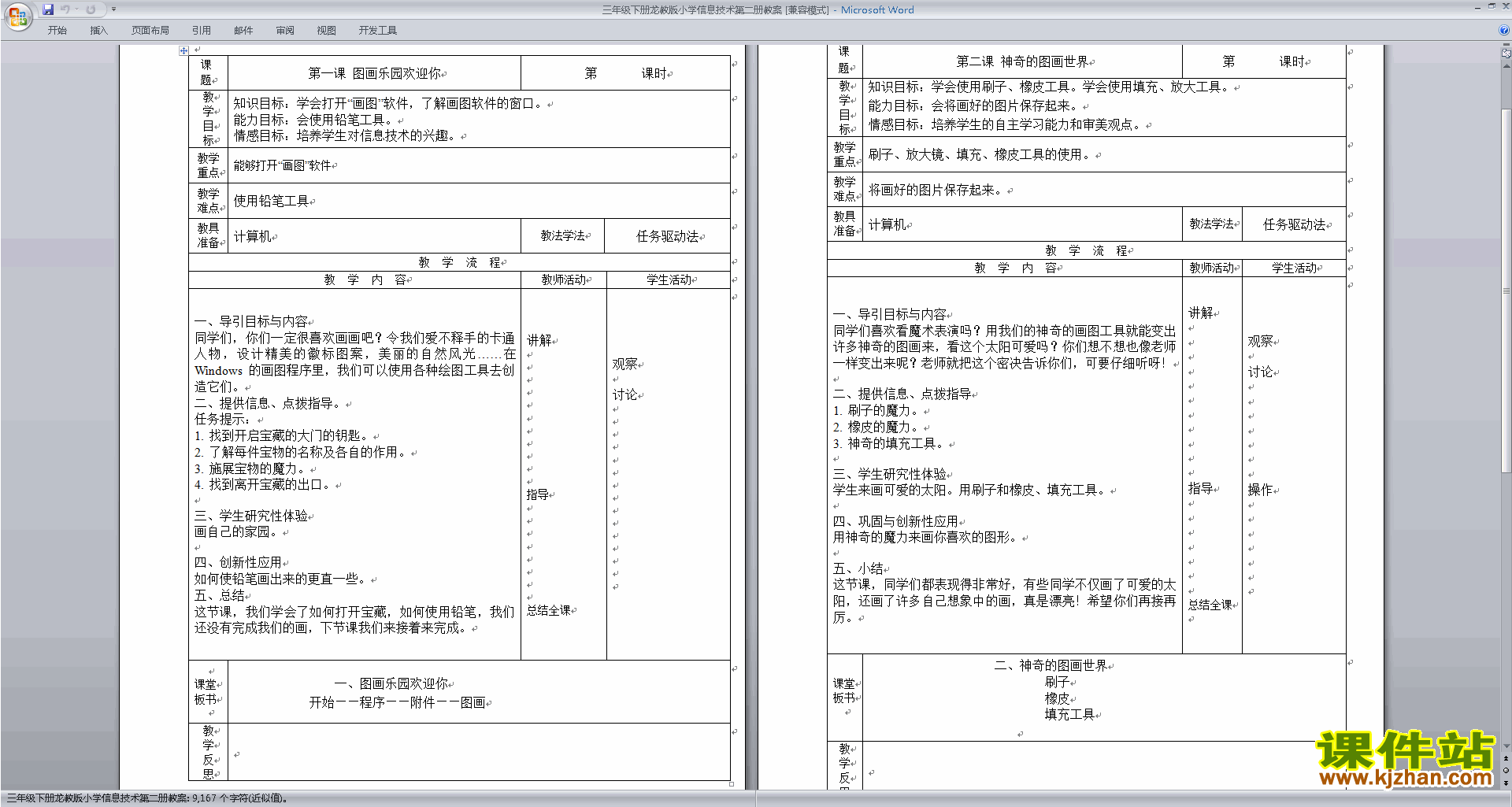
Task: Click the document split bar handle
Action: click(1506, 45)
